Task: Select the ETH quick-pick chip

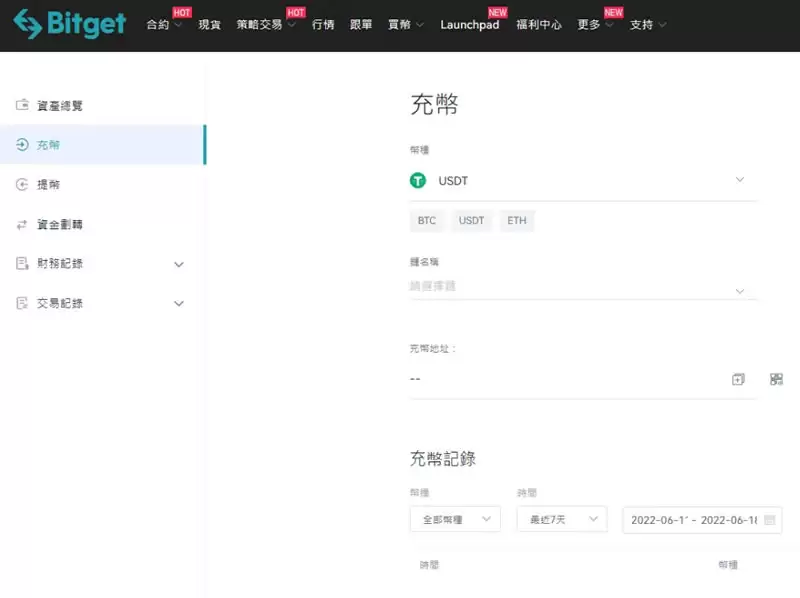Action: 517,220
